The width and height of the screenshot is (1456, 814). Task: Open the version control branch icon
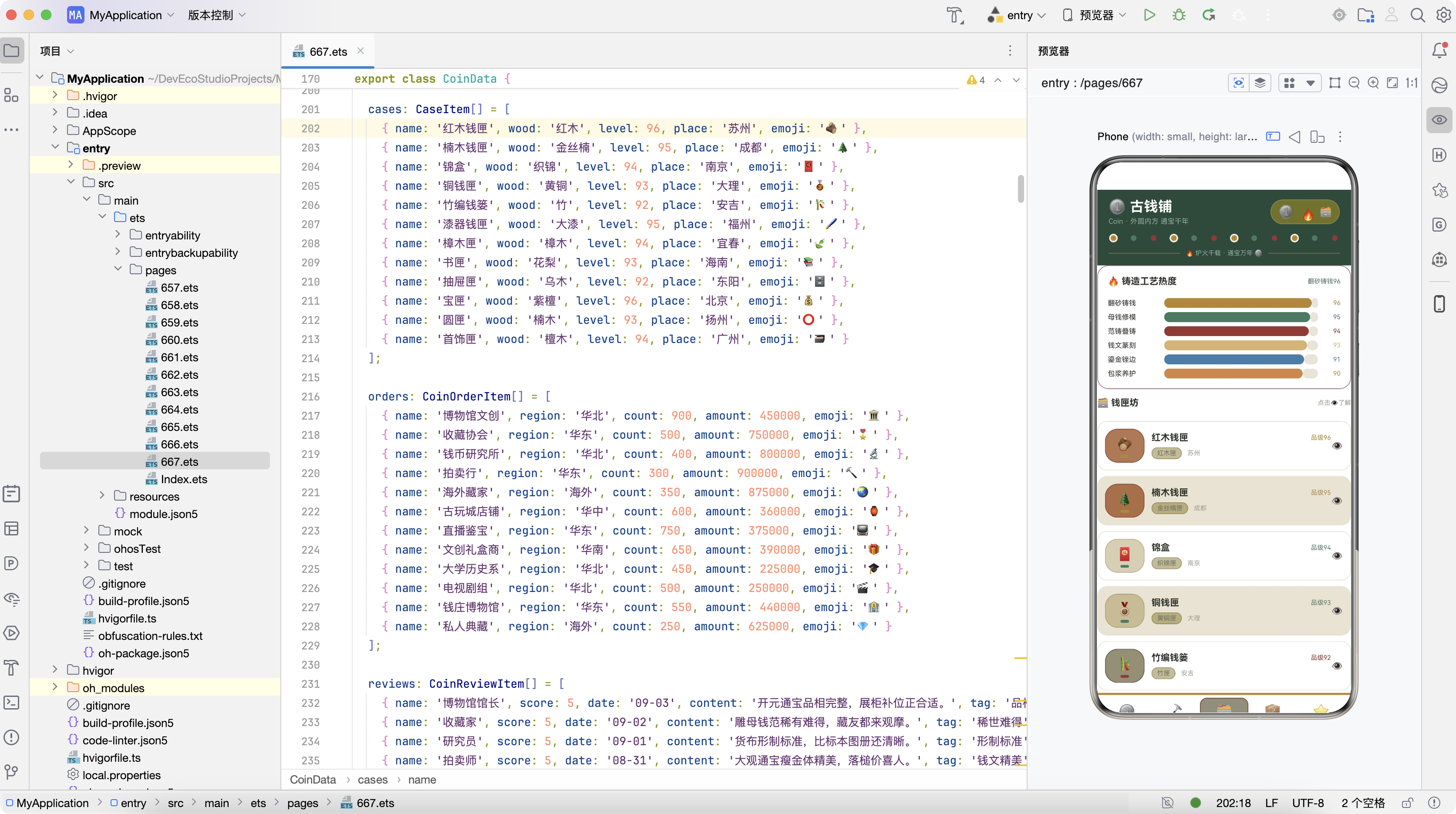point(12,772)
